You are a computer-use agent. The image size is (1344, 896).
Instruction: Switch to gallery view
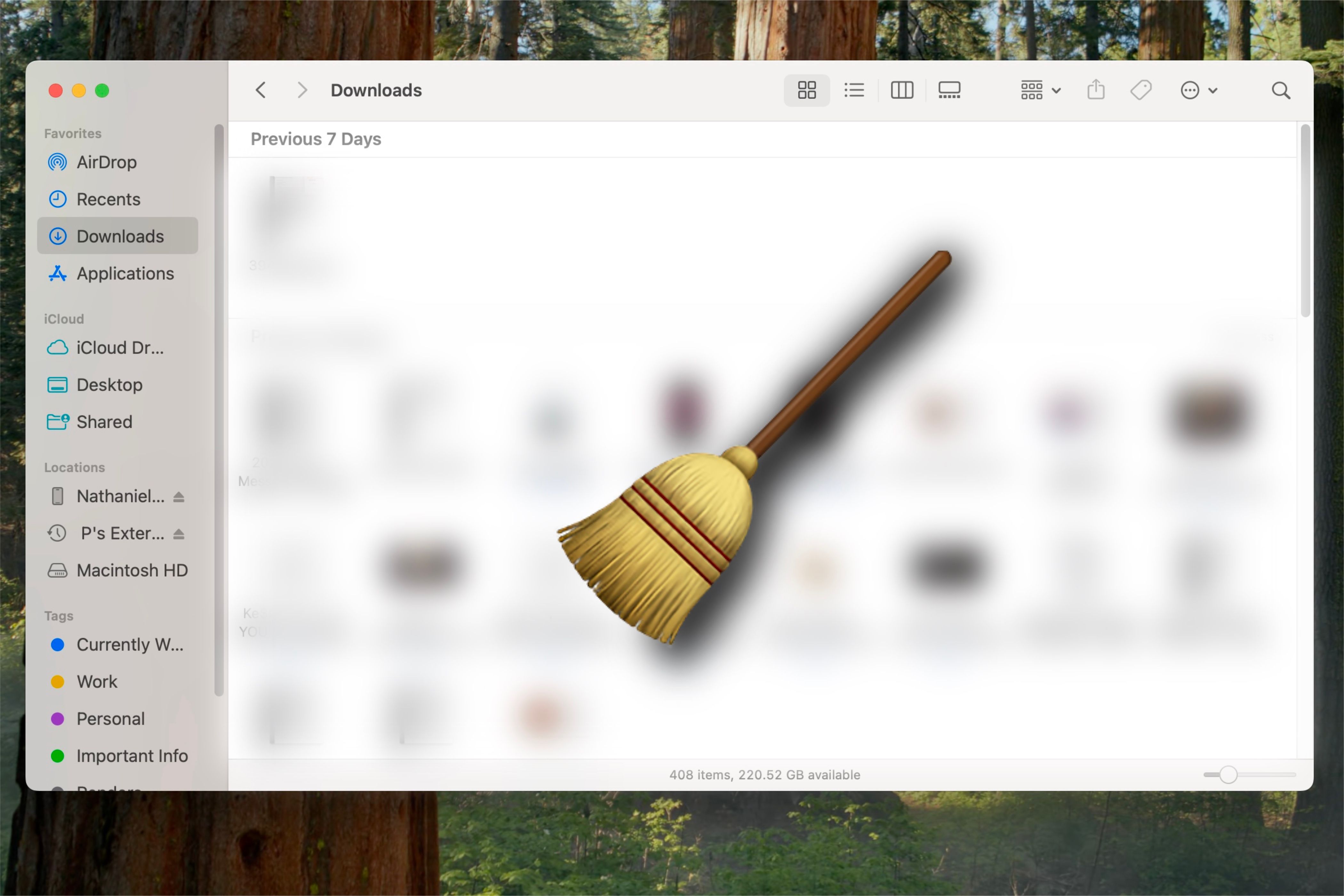[x=948, y=90]
